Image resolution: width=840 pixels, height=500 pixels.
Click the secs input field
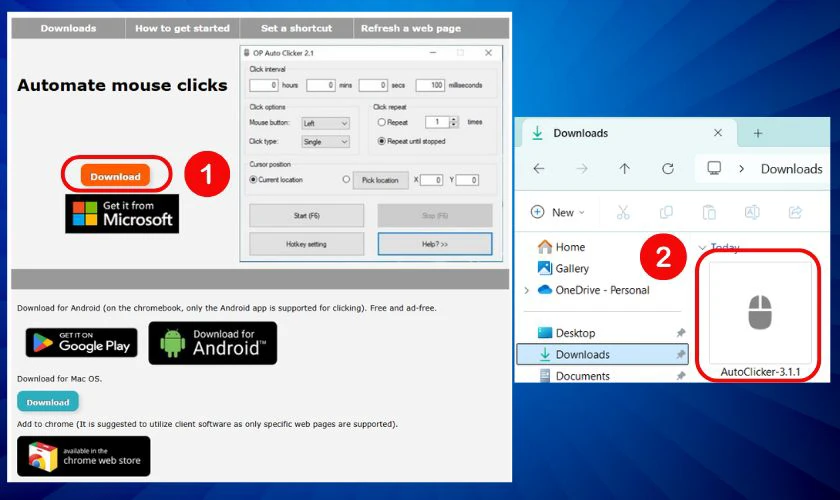pyautogui.click(x=373, y=85)
